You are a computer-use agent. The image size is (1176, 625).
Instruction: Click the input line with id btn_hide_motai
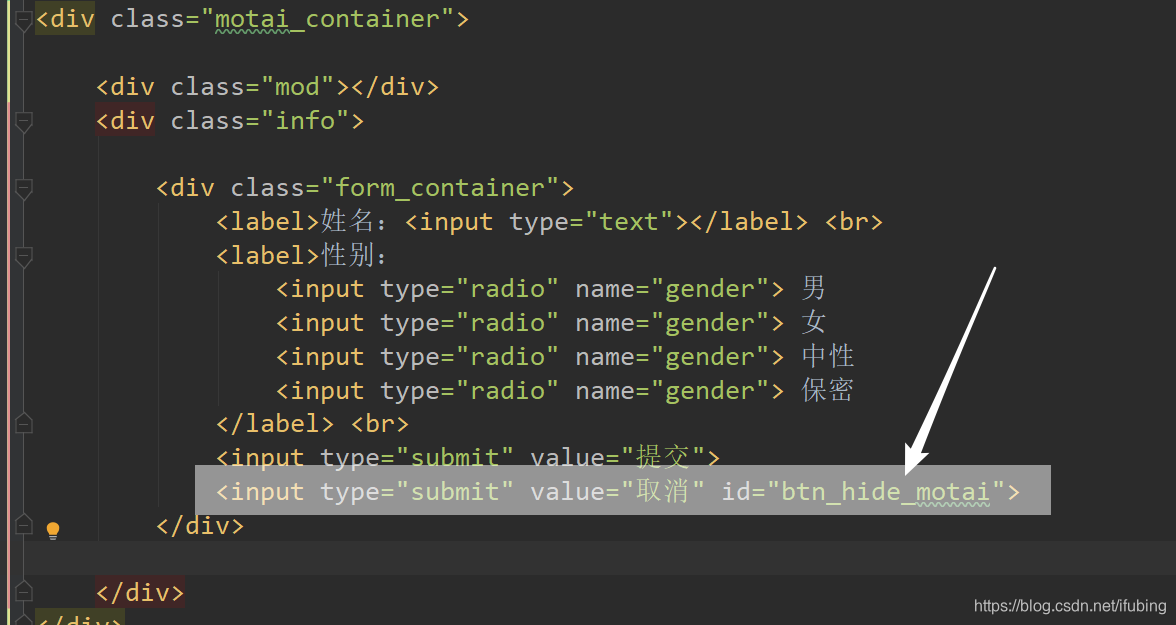[618, 491]
